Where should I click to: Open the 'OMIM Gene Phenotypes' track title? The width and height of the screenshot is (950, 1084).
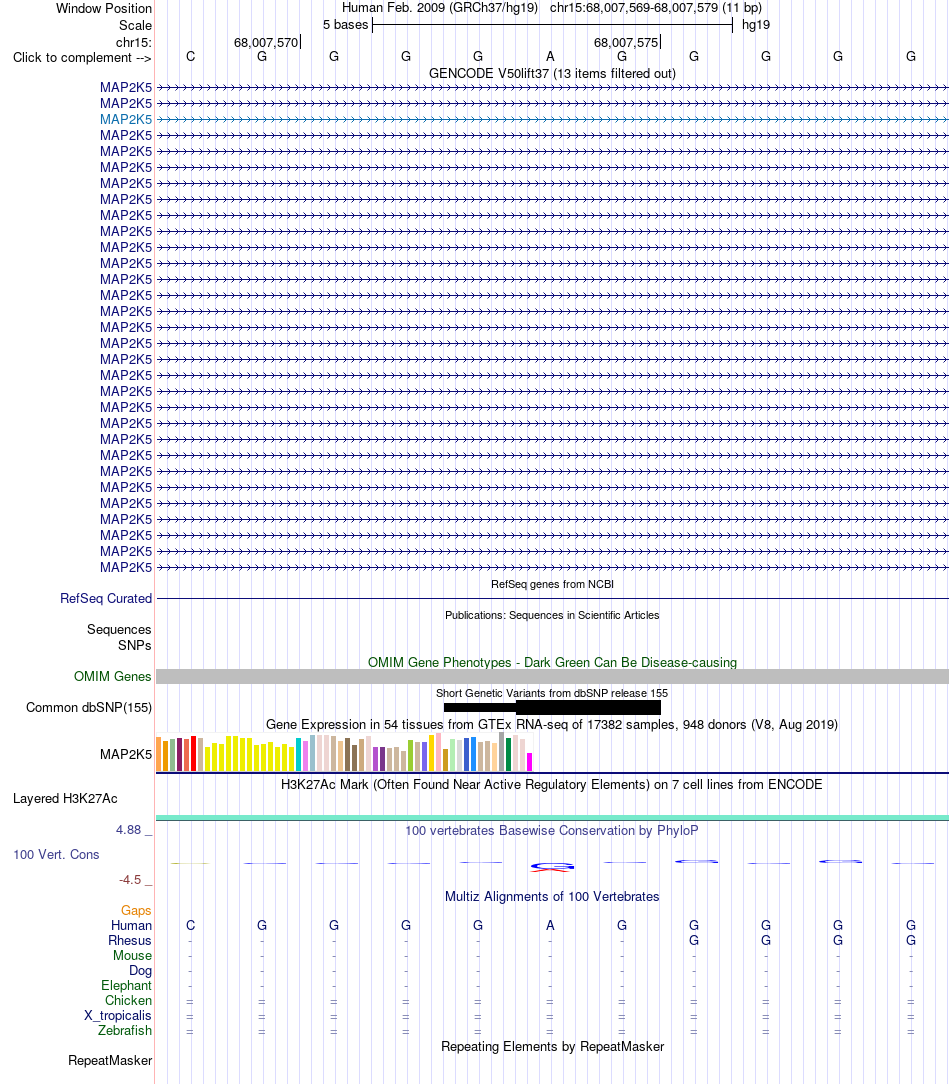click(552, 662)
